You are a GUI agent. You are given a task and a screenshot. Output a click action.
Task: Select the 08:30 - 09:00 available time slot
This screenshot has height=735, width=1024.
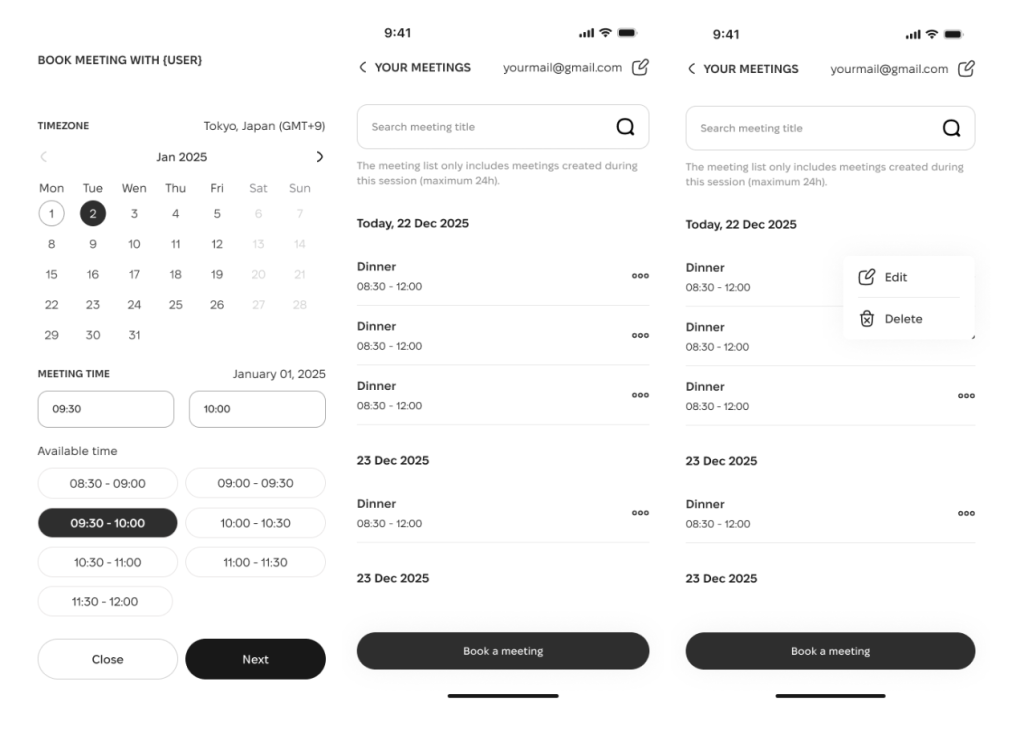coord(107,483)
